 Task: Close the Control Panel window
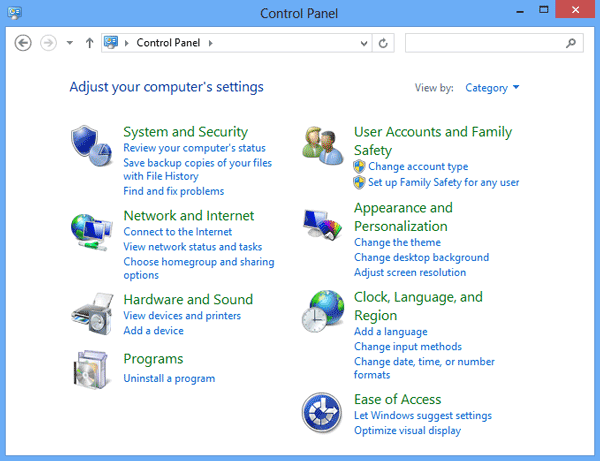point(575,10)
